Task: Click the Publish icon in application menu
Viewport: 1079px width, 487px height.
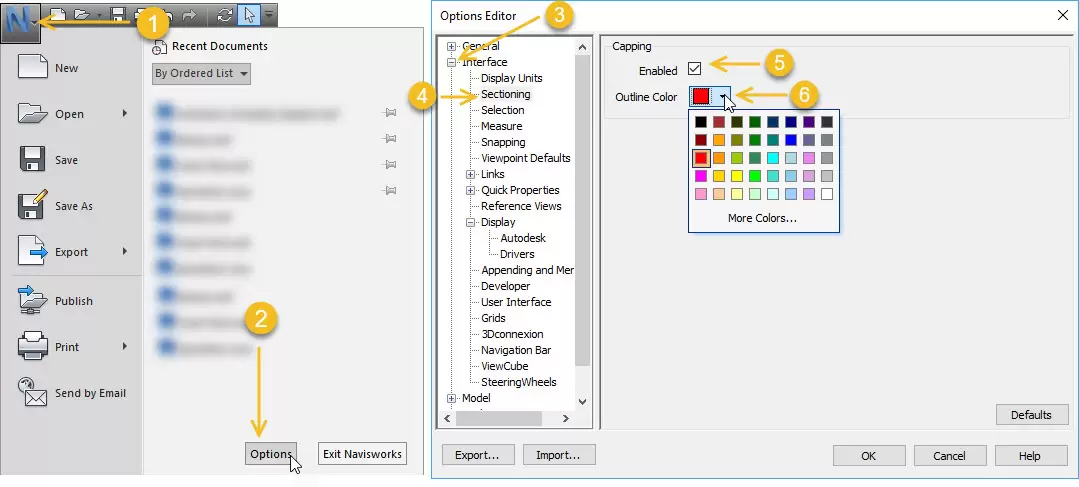Action: [x=33, y=300]
